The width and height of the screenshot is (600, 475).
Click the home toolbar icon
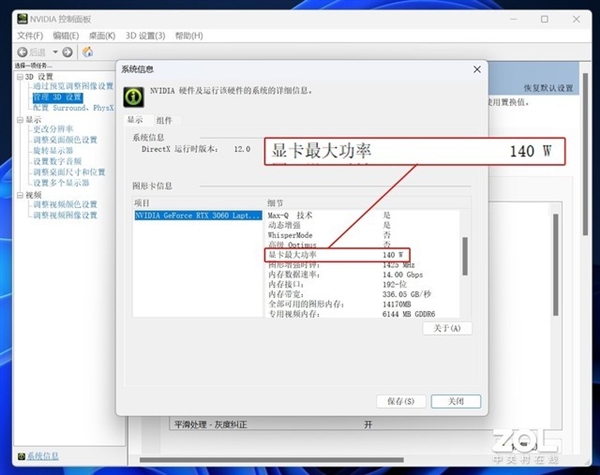click(x=88, y=52)
